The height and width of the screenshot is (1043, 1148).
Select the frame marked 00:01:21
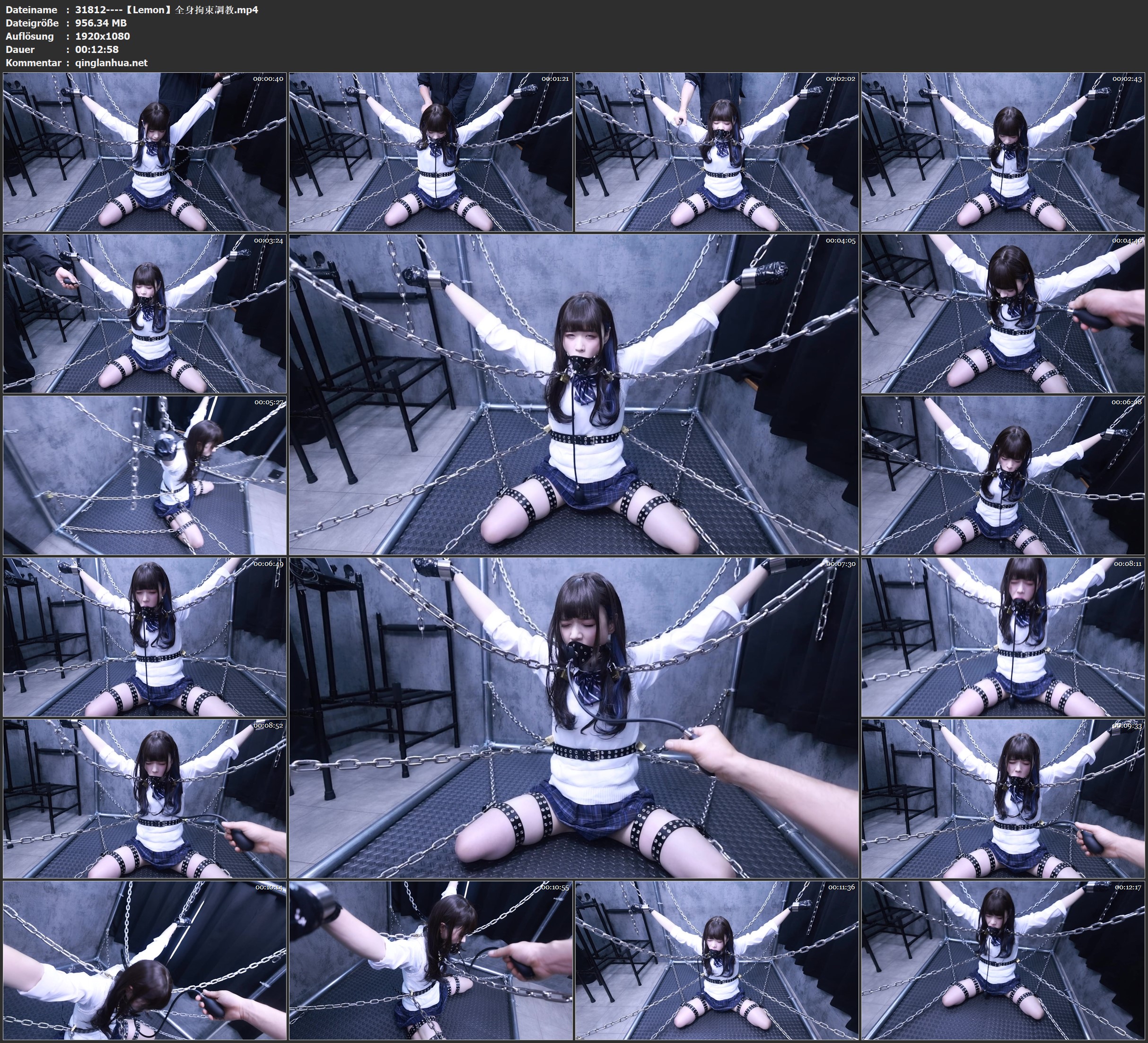pos(431,151)
